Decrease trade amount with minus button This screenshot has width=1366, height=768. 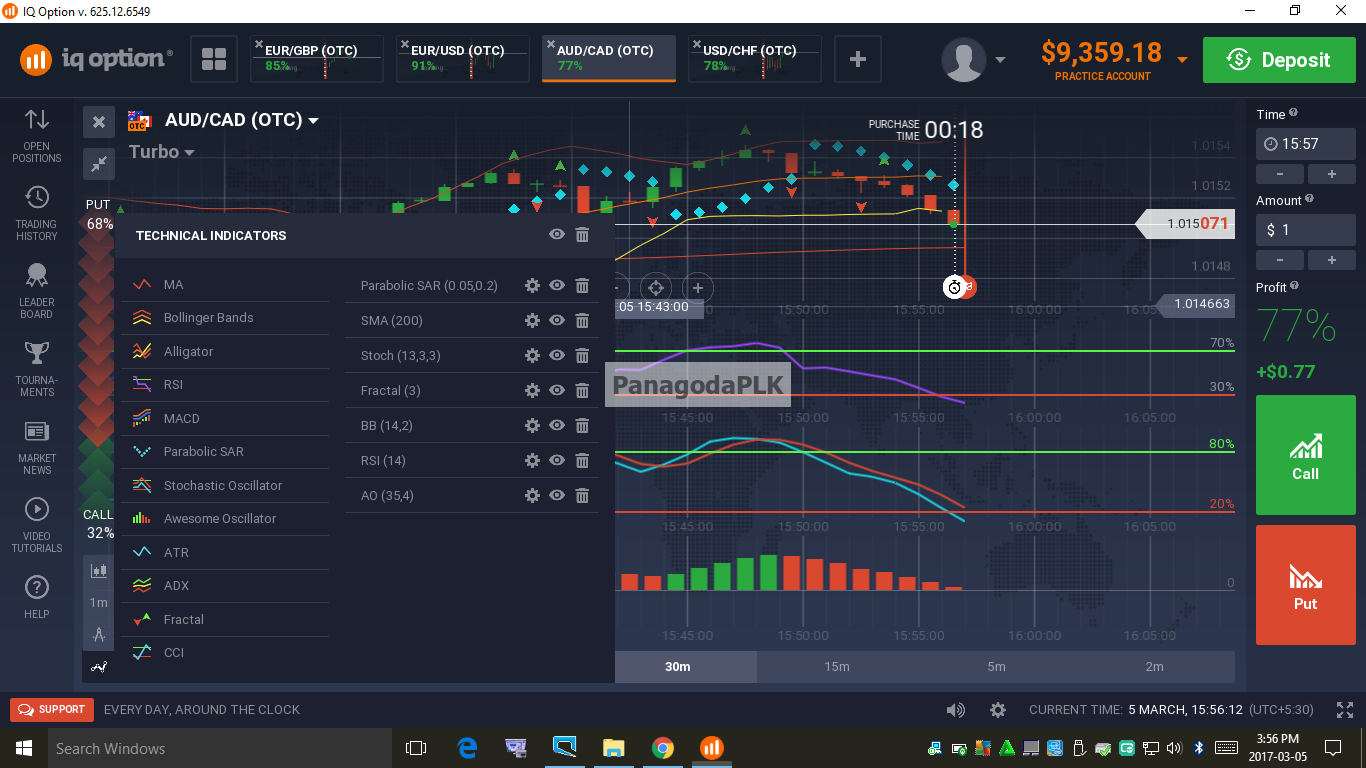[x=1281, y=260]
